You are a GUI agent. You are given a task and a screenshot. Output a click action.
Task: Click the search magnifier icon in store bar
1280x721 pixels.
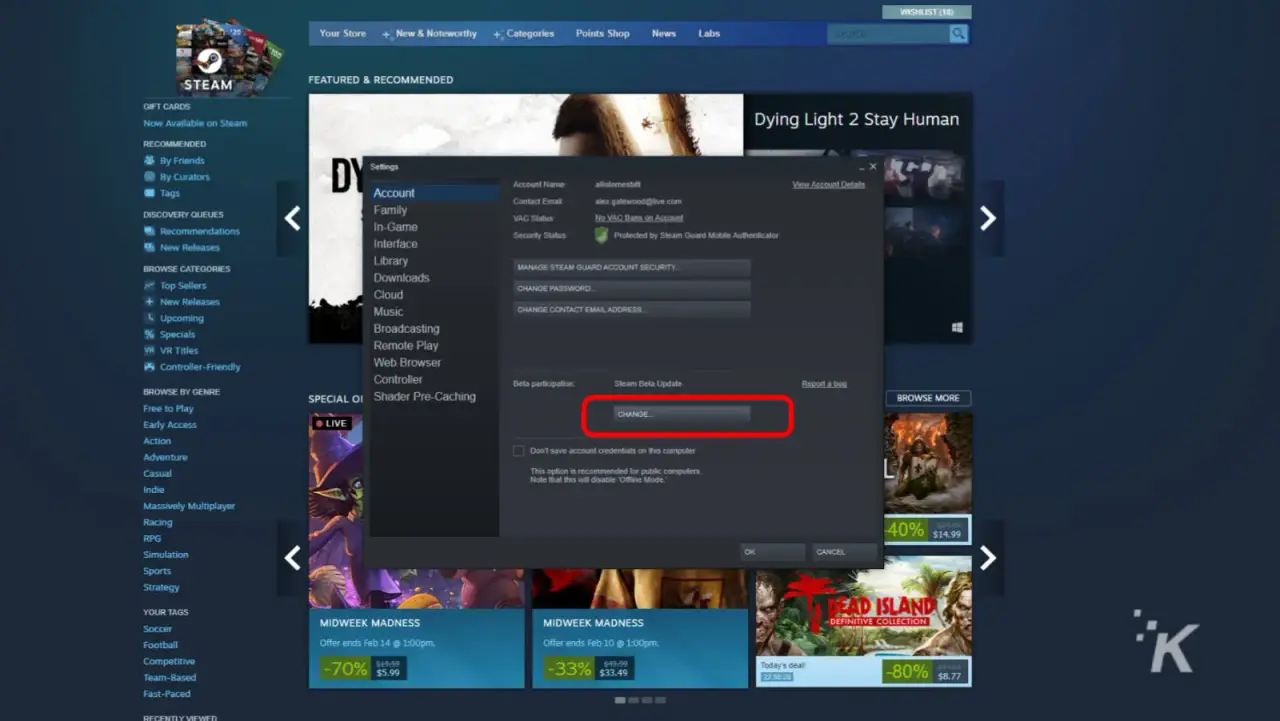click(958, 34)
